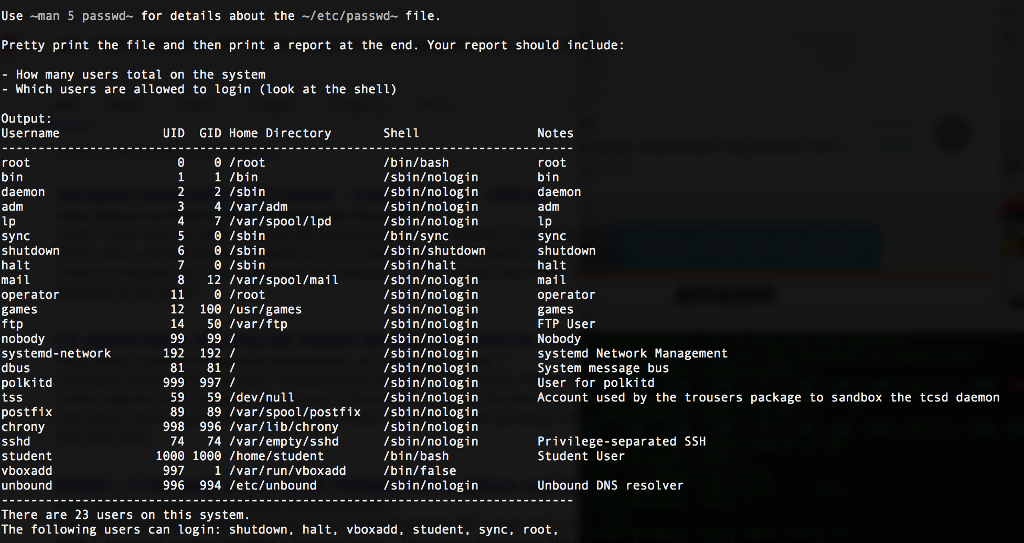Click the 'There are 23 users' summary line
Screen dimensions: 1024x543
[125, 515]
